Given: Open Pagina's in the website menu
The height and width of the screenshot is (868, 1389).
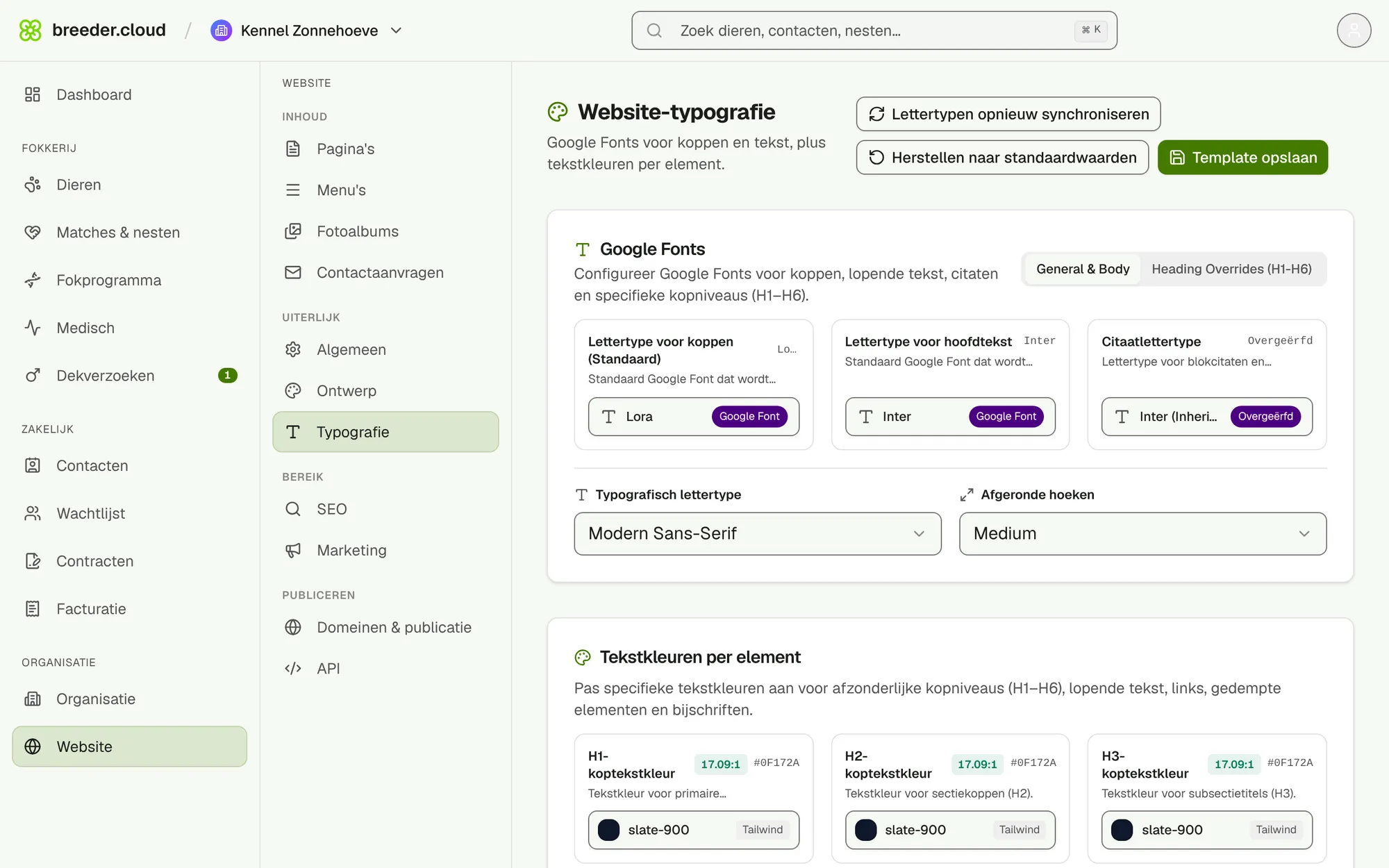Looking at the screenshot, I should tap(385, 149).
